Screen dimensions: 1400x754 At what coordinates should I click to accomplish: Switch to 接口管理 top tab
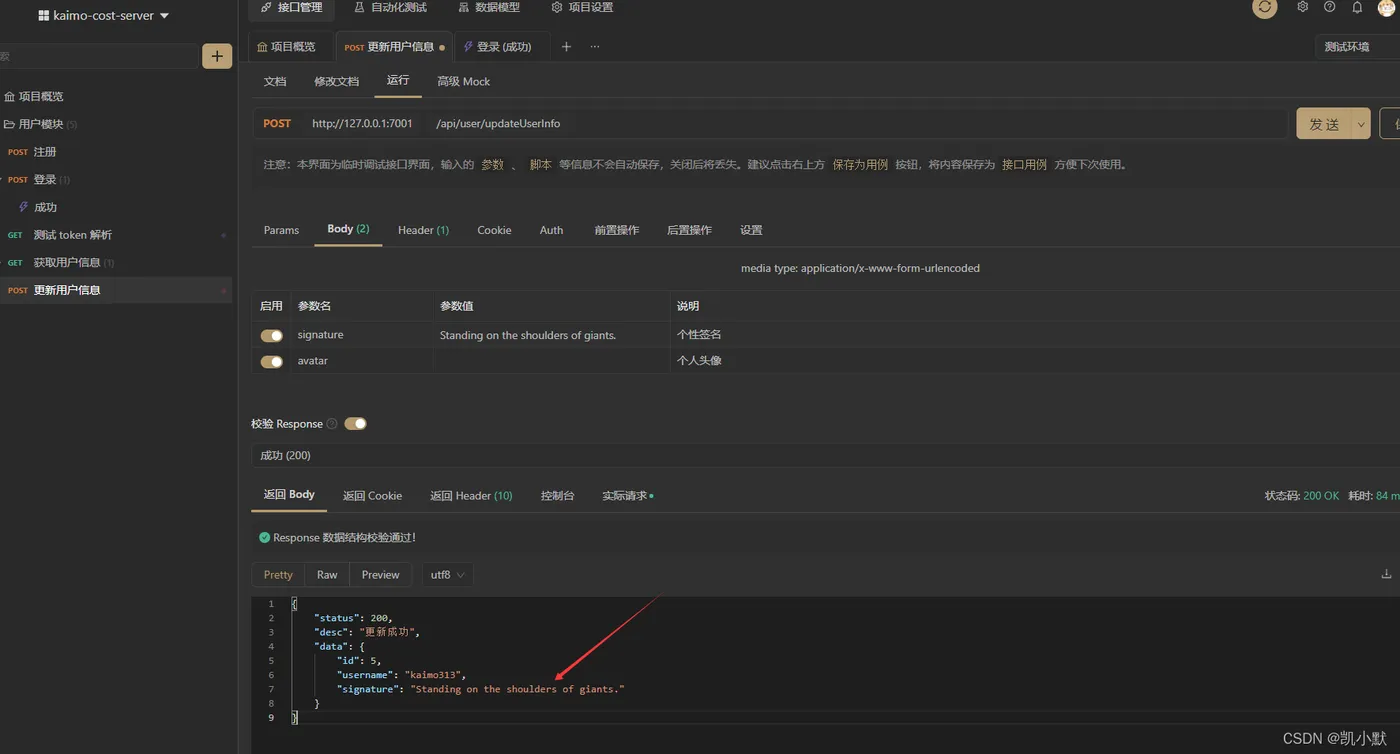[292, 8]
